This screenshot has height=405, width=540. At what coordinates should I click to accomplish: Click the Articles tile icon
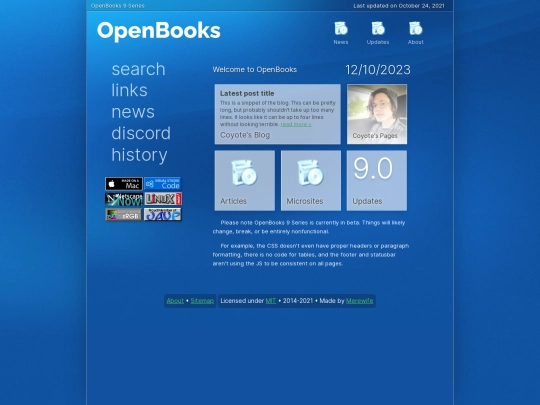(x=244, y=173)
